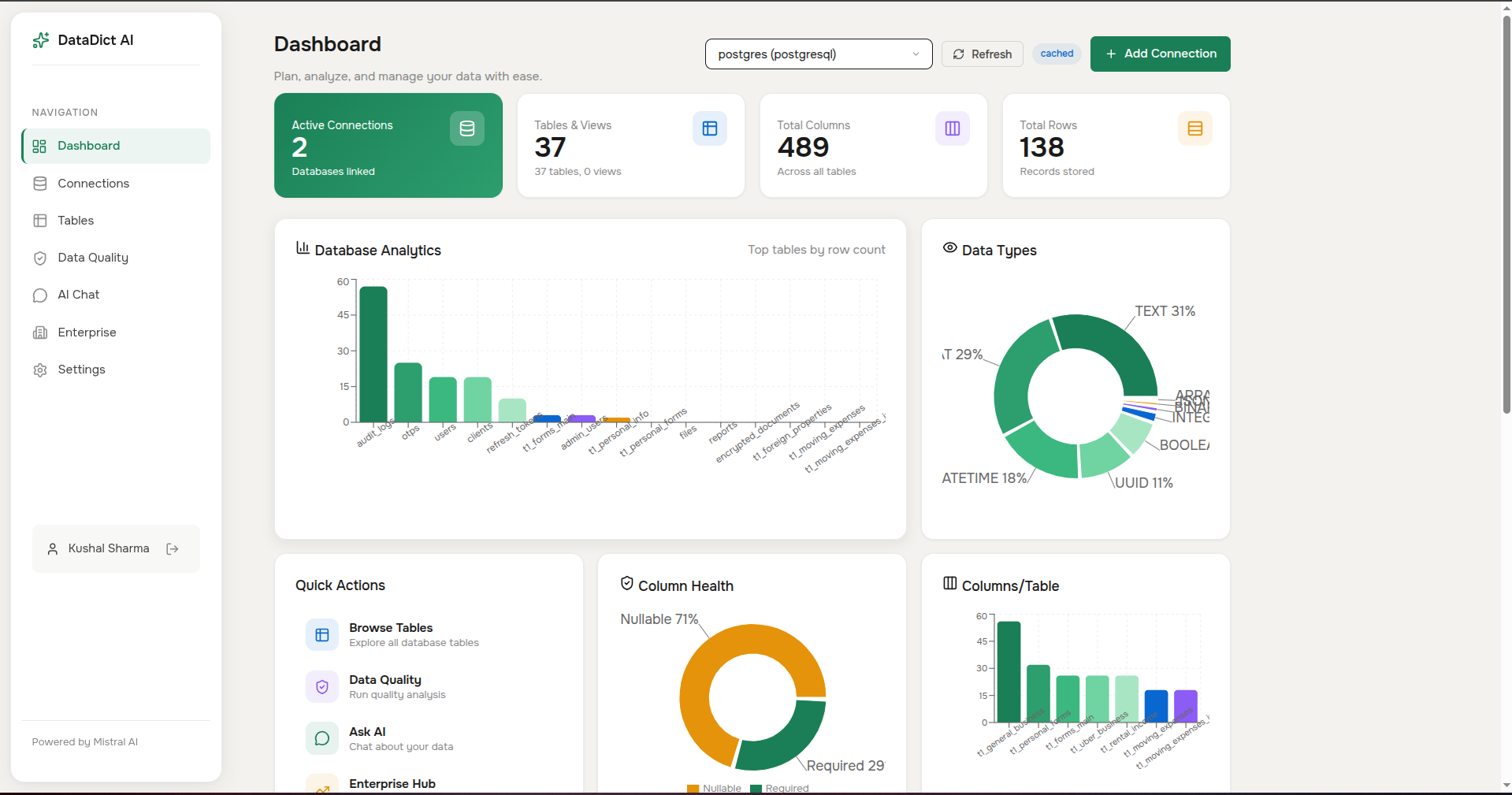This screenshot has width=1512, height=795.
Task: Select Connections in the sidebar
Action: tap(93, 183)
